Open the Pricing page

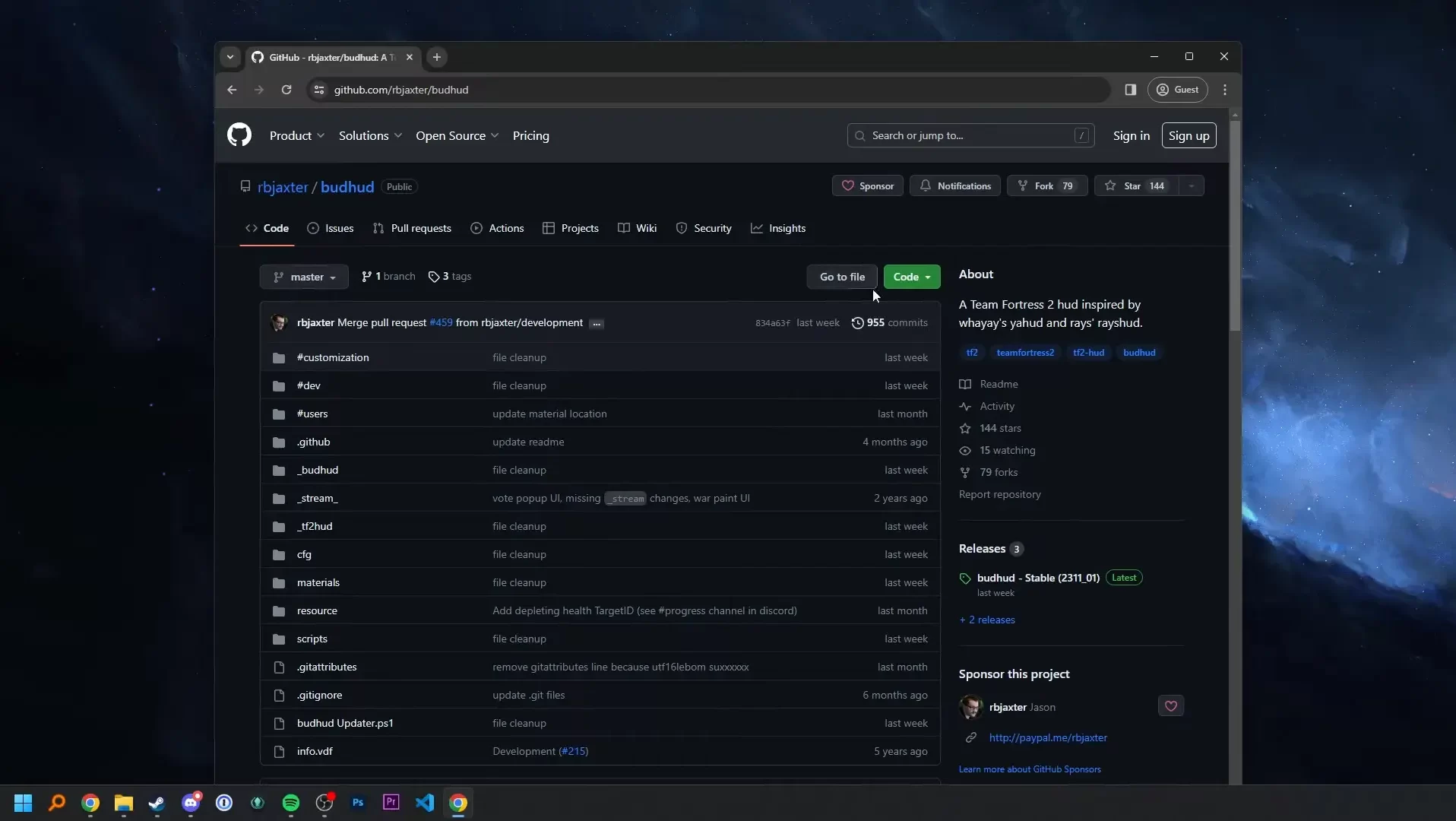pyautogui.click(x=530, y=135)
